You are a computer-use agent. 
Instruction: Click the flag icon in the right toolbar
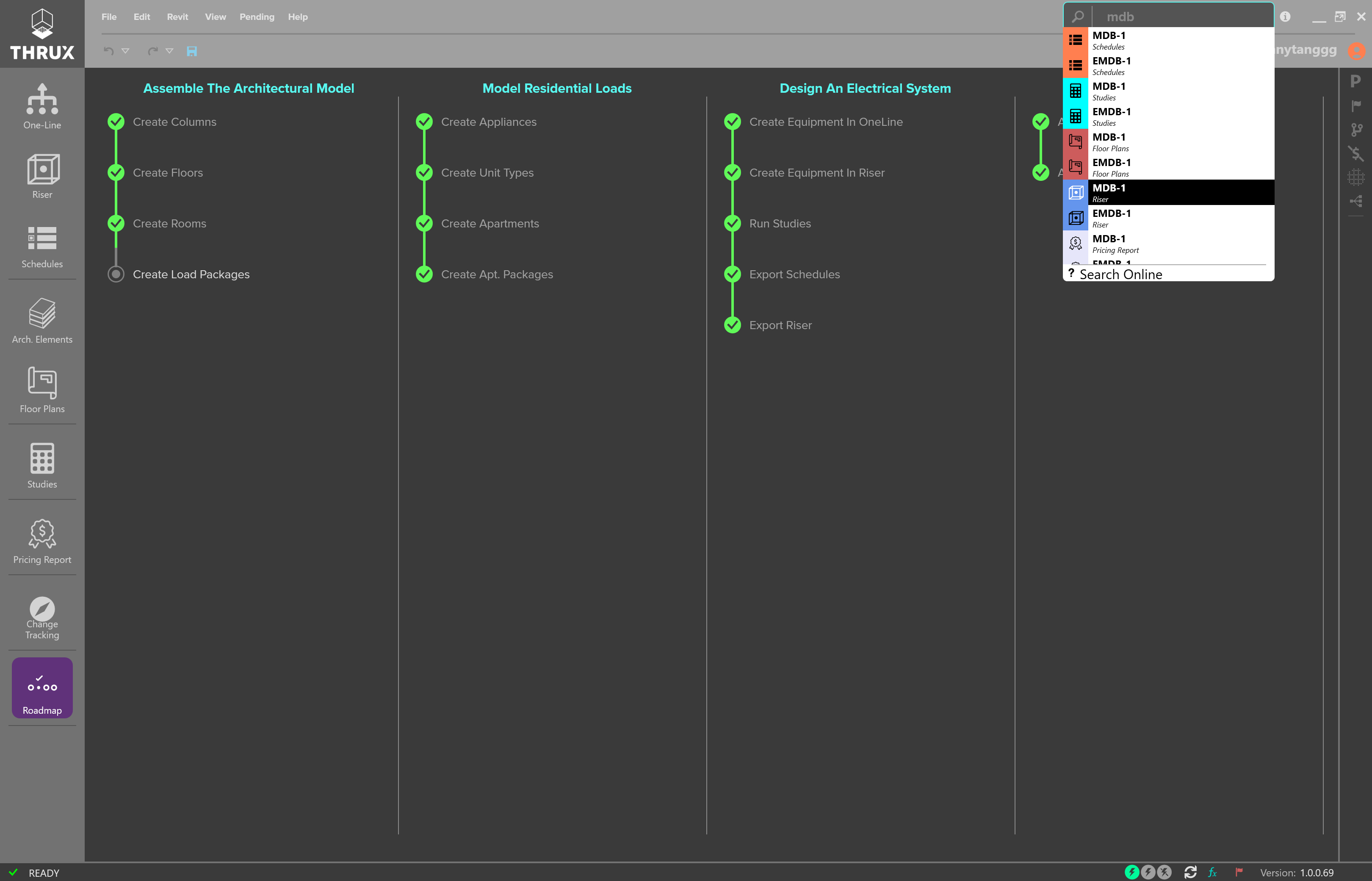[1355, 106]
